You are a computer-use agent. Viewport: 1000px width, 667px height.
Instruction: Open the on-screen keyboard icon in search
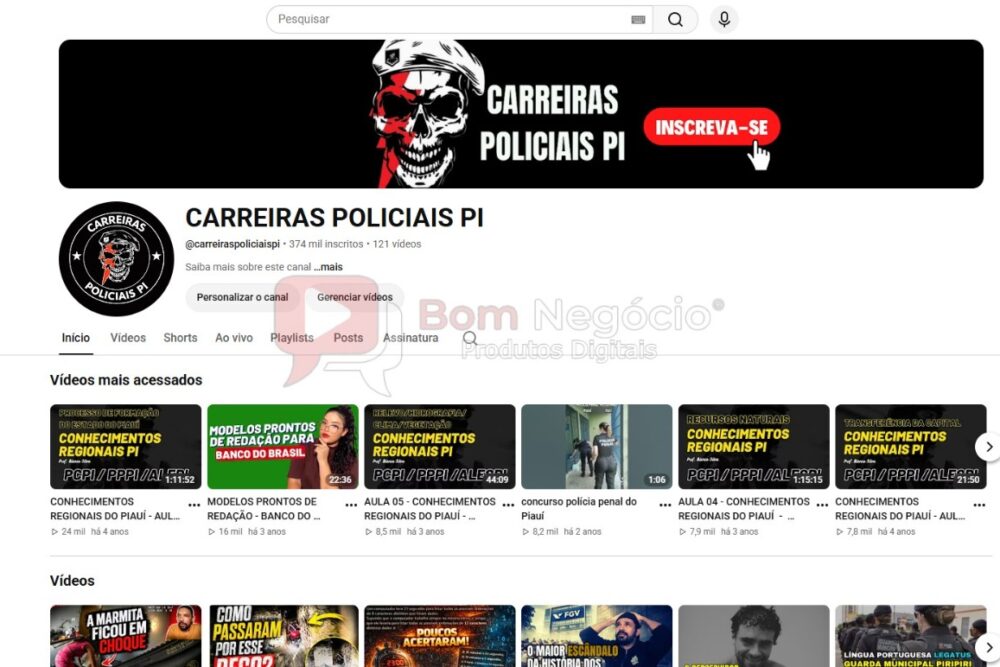(638, 20)
